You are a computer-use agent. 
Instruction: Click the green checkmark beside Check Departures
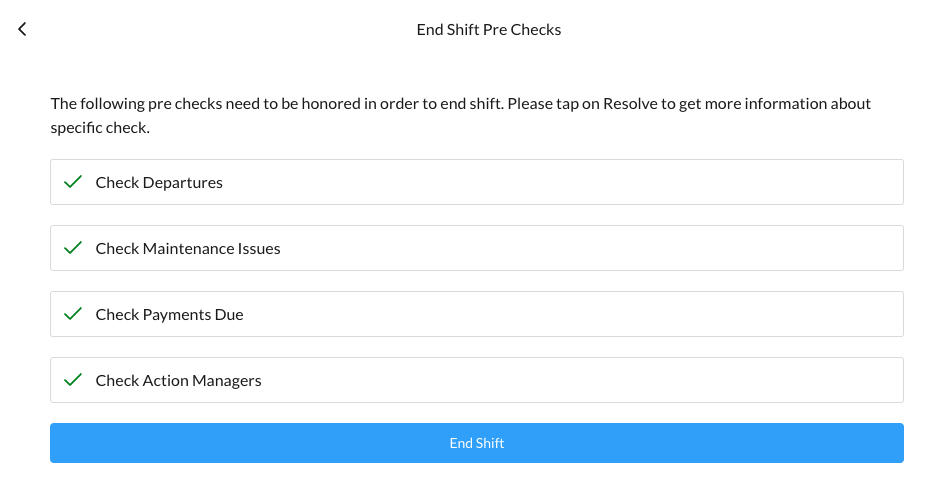point(72,182)
